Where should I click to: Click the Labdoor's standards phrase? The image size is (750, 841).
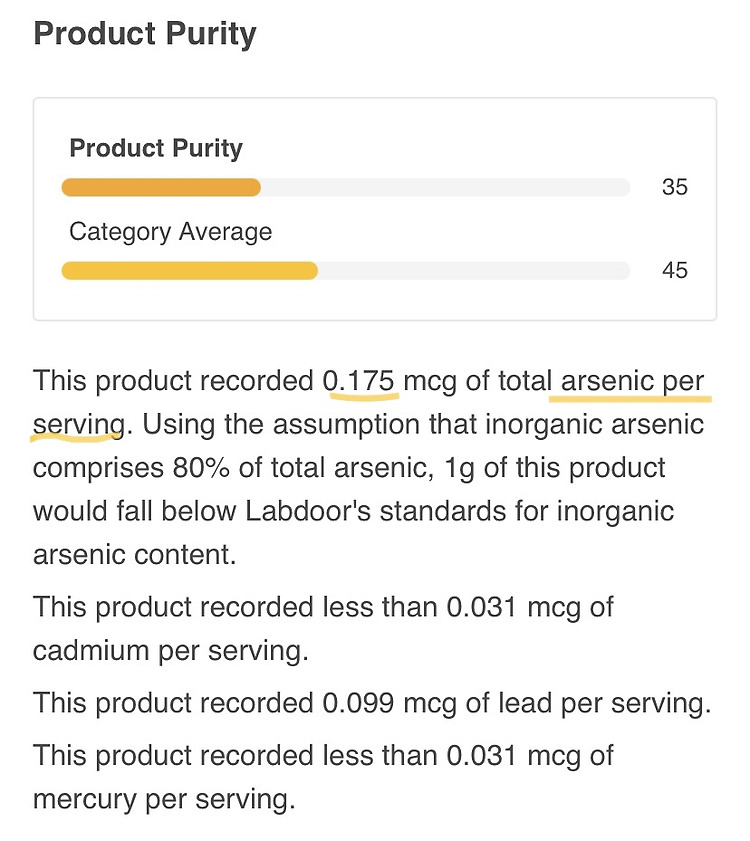tap(376, 511)
